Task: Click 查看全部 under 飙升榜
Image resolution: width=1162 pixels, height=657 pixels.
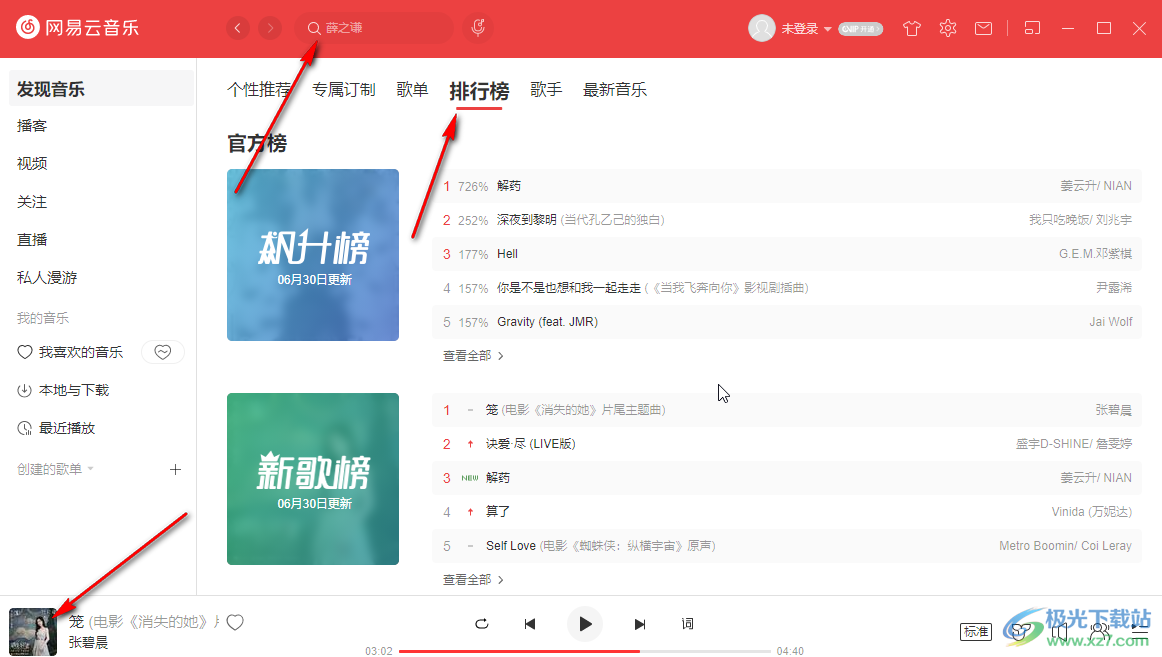Action: 473,356
